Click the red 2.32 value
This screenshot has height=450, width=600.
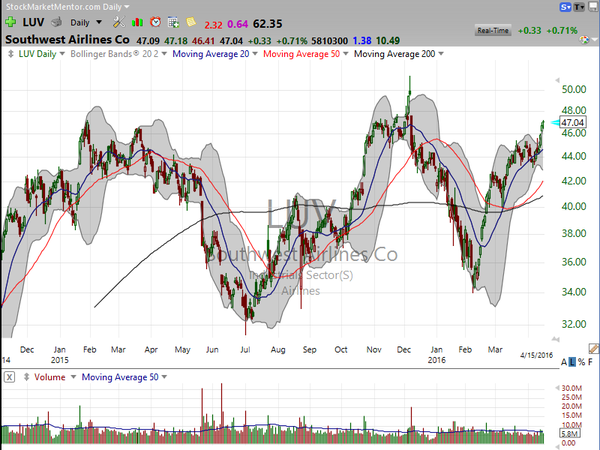(213, 25)
